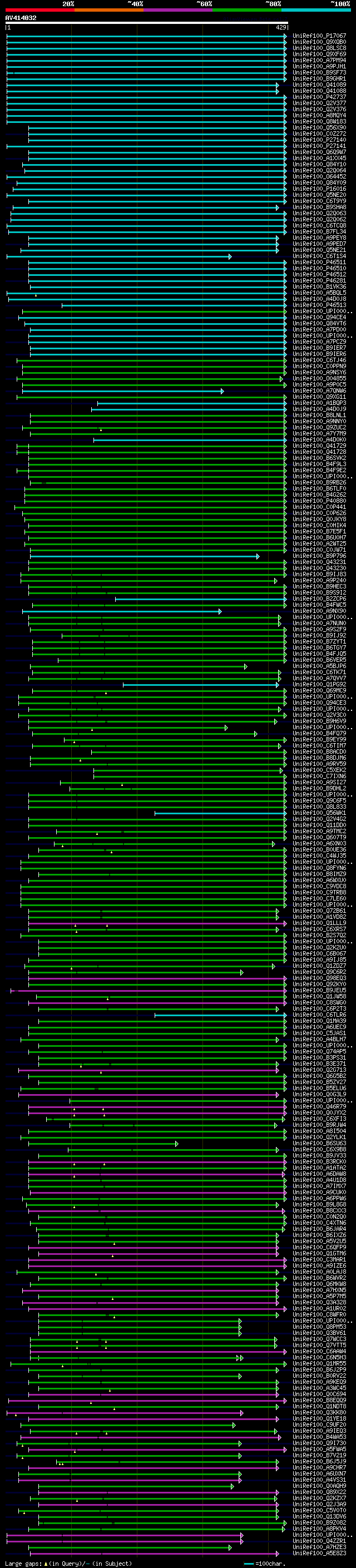Screen dimensions: 356x1568
Task: Select the UniRef100_C6TCQ8 label
Action: coord(319,225)
